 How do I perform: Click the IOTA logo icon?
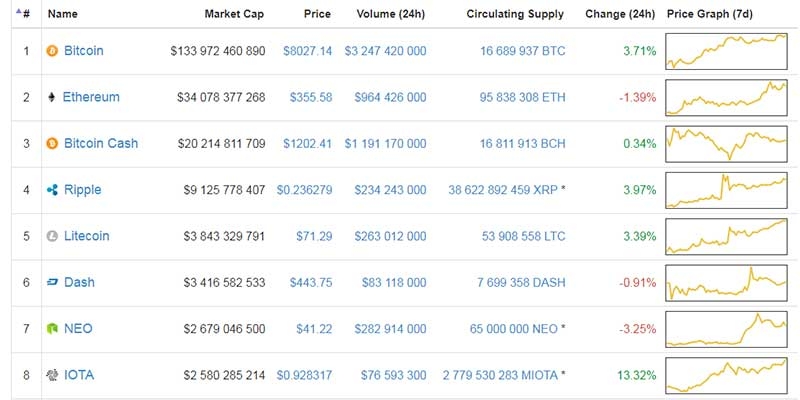[52, 376]
